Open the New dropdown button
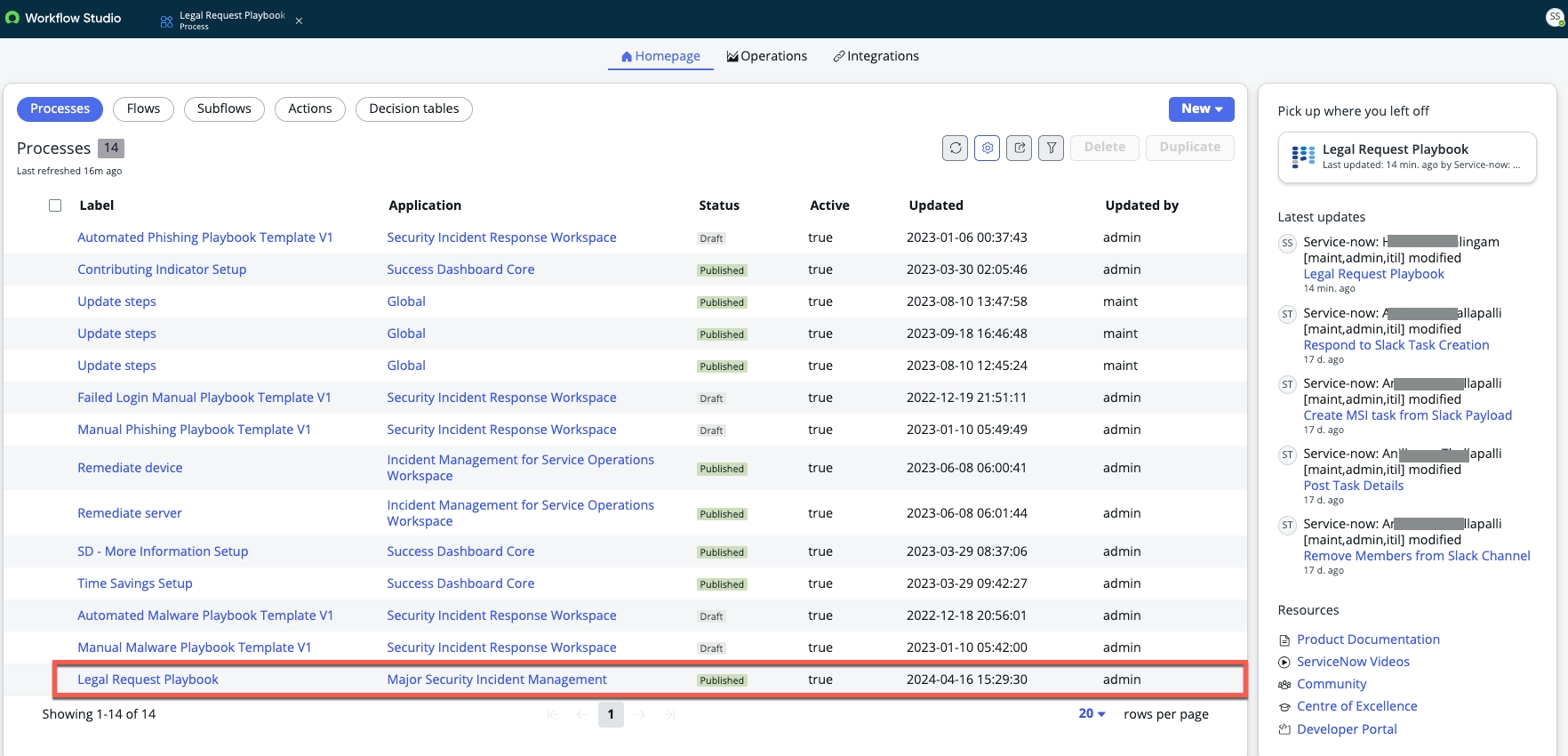The height and width of the screenshot is (756, 1568). pos(1201,109)
